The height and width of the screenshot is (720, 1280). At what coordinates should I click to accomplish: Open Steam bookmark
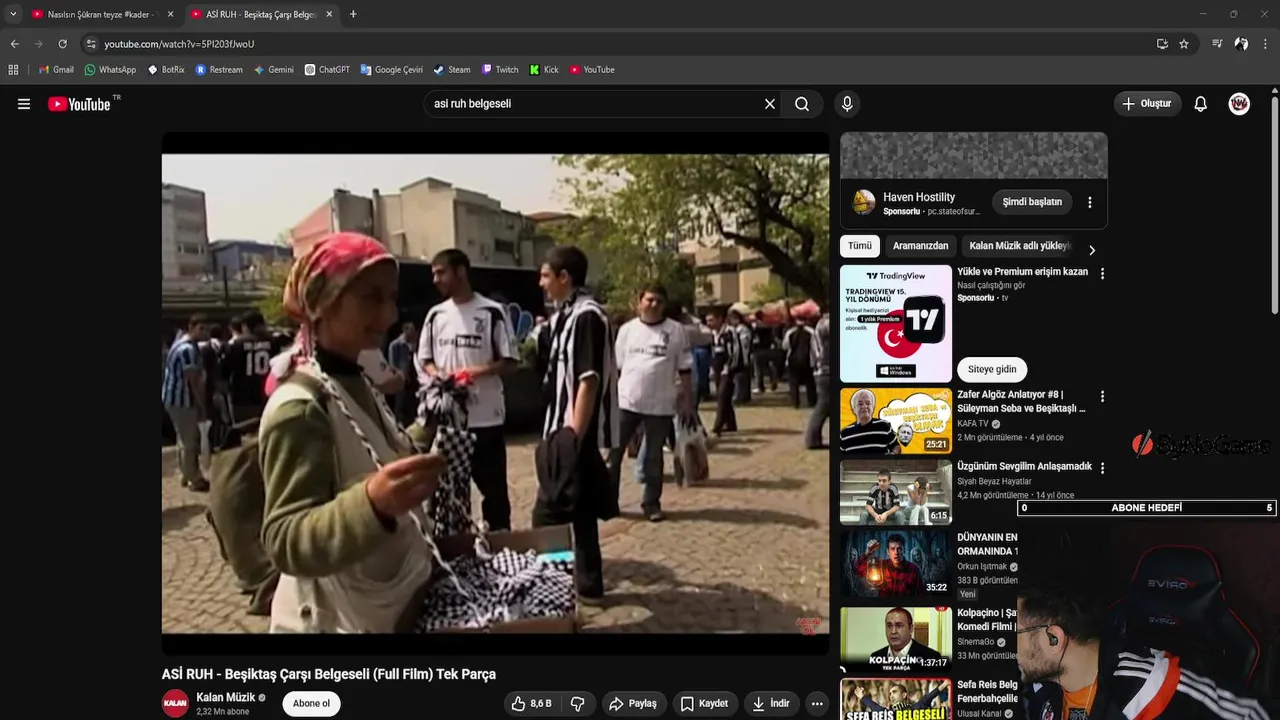pos(452,70)
